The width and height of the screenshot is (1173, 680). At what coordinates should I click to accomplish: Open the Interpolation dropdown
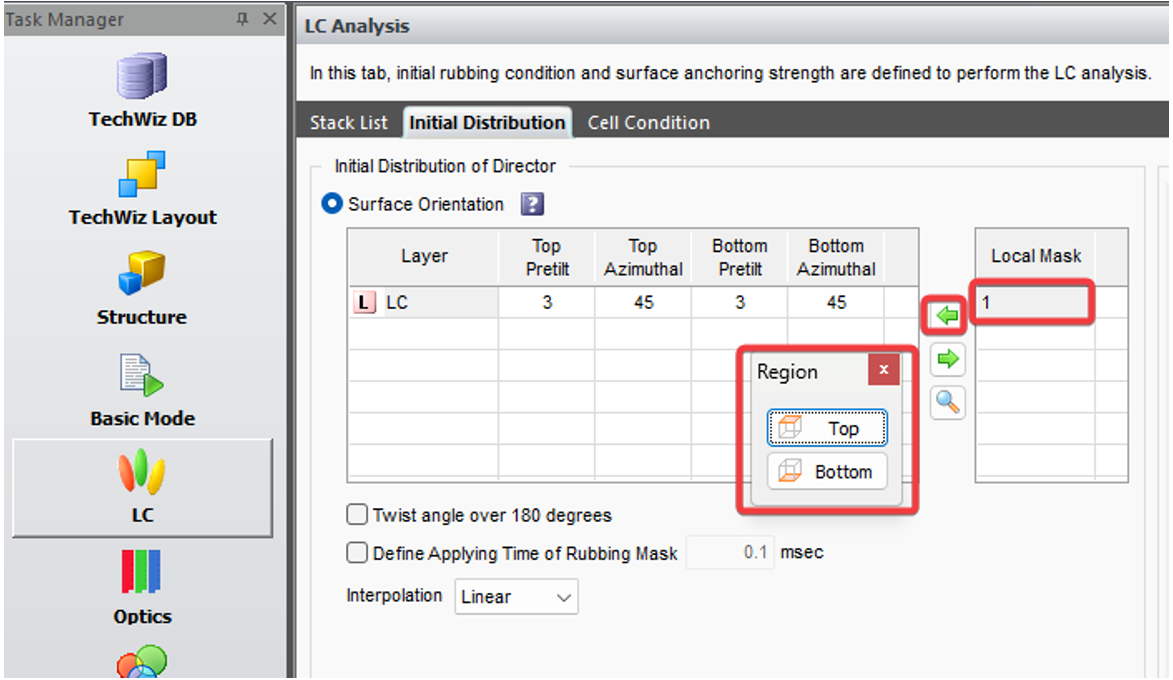tap(516, 597)
